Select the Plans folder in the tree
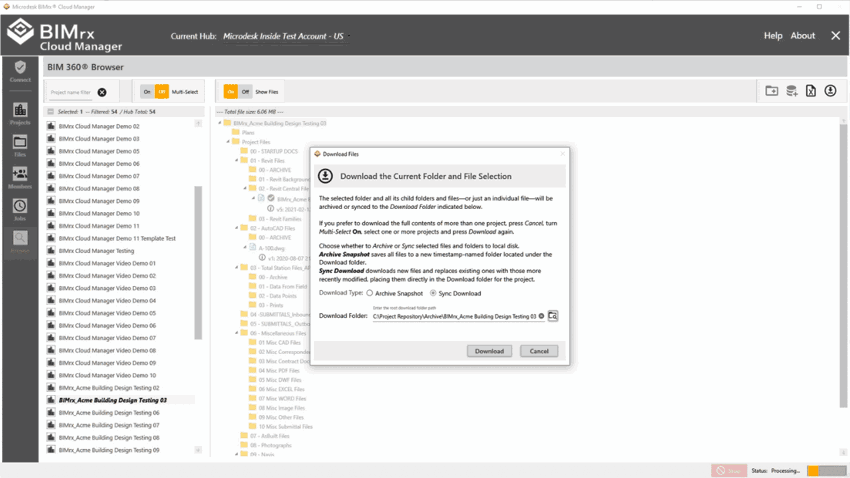Screen dimensions: 850x478 [248, 133]
